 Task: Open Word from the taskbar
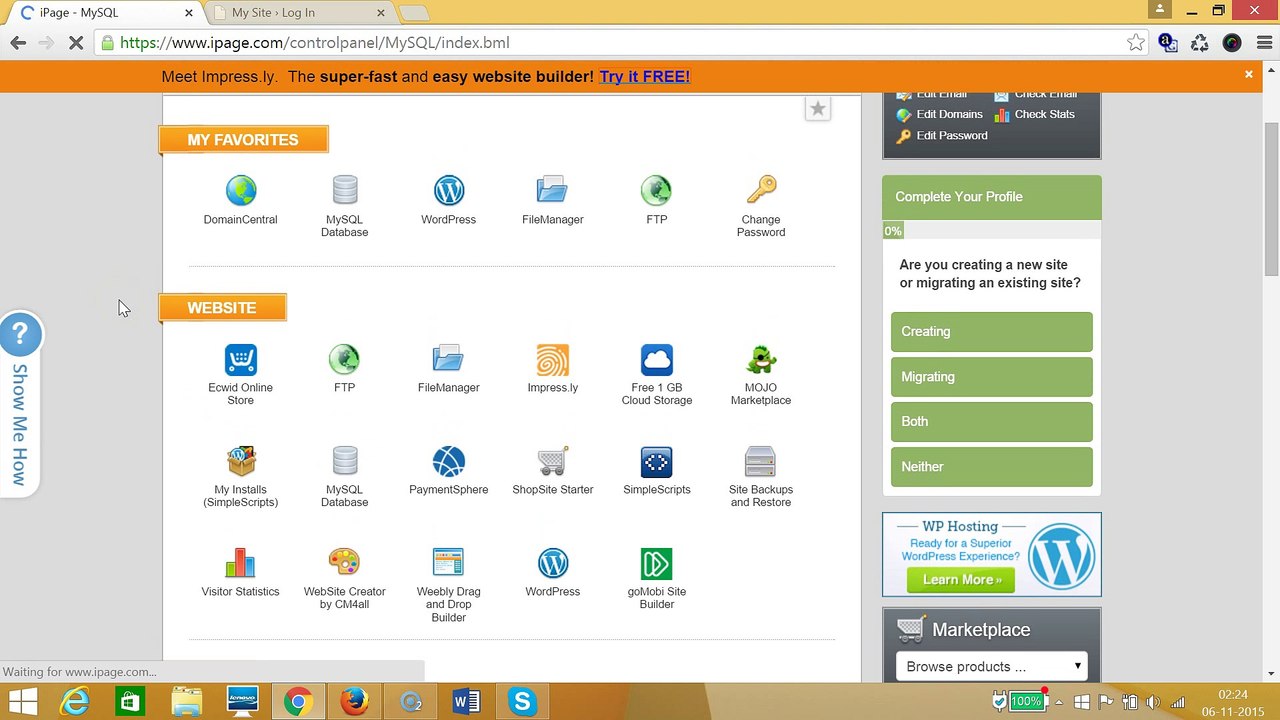(466, 702)
